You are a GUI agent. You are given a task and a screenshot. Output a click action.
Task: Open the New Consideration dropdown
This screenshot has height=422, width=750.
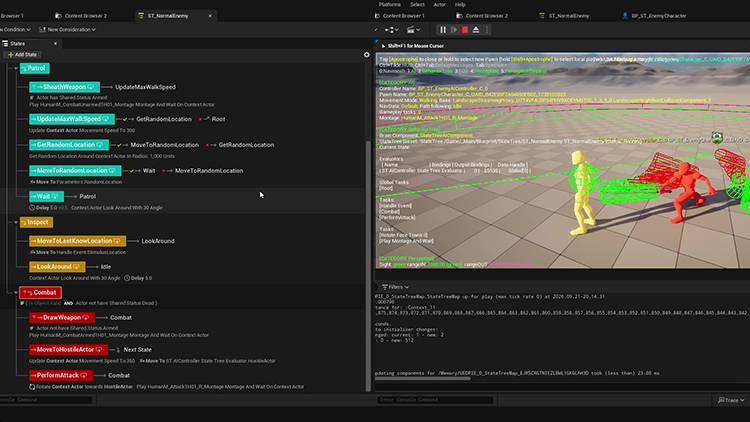[x=67, y=30]
